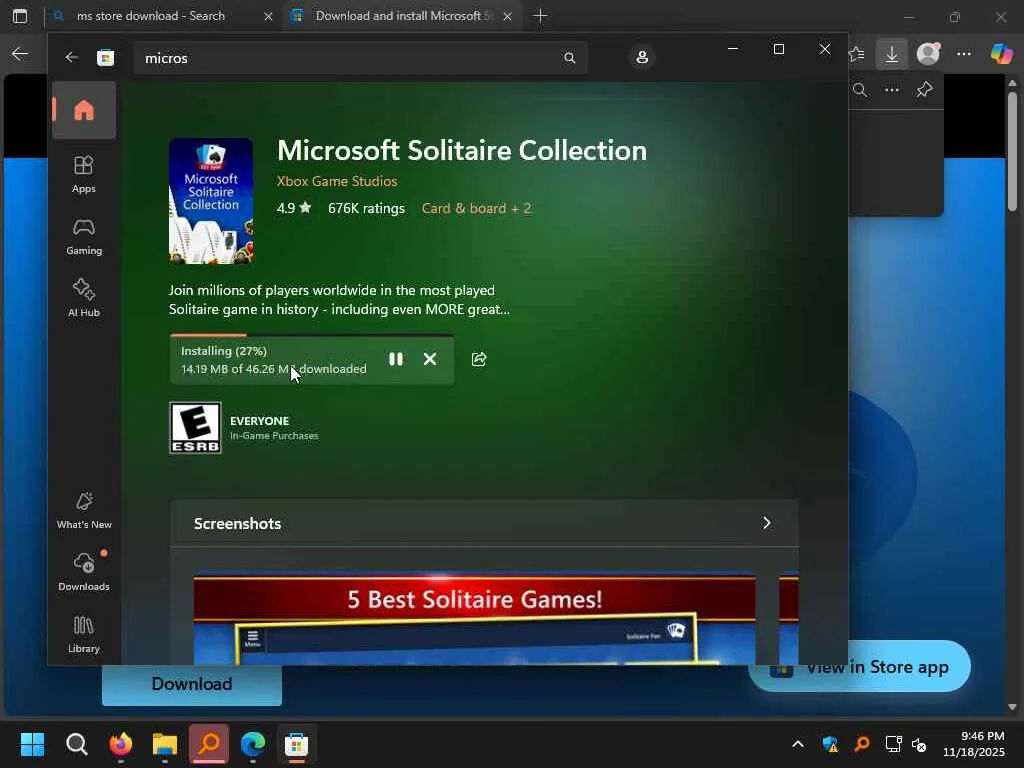Open the taskbar clock and date
Viewport: 1024px width, 768px height.
(x=974, y=744)
